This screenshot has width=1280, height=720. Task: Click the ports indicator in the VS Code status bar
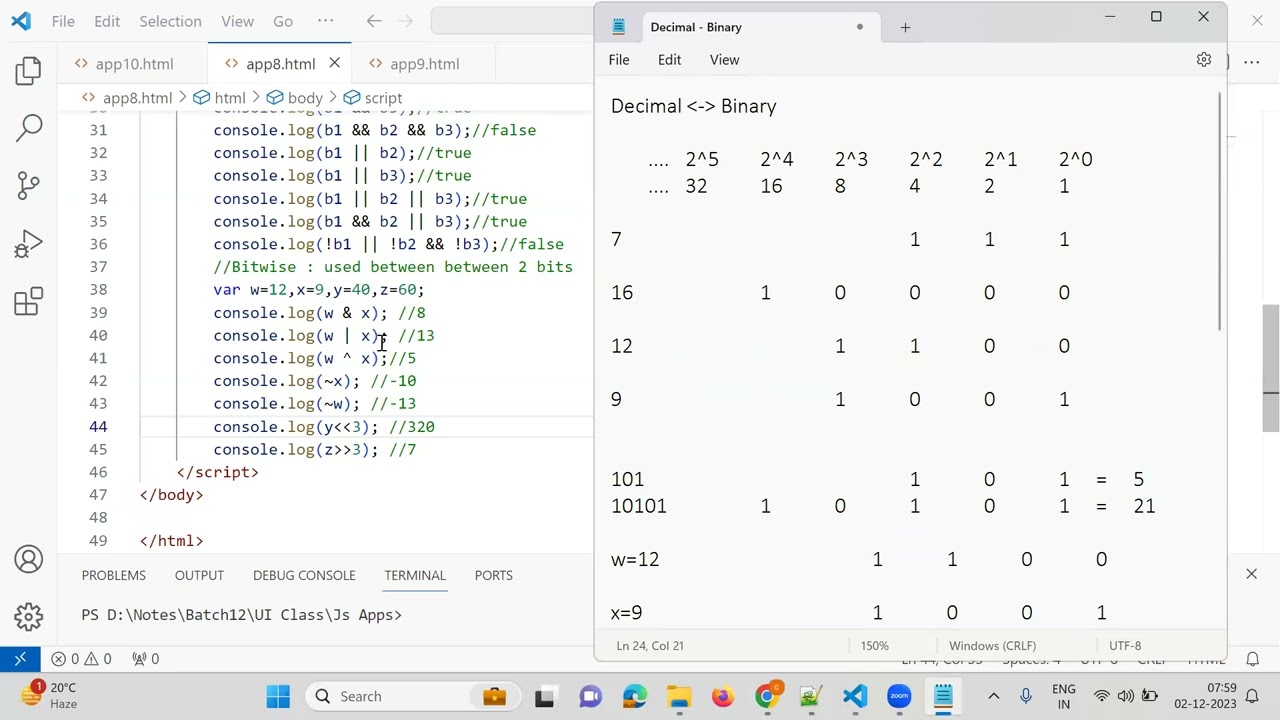(146, 659)
